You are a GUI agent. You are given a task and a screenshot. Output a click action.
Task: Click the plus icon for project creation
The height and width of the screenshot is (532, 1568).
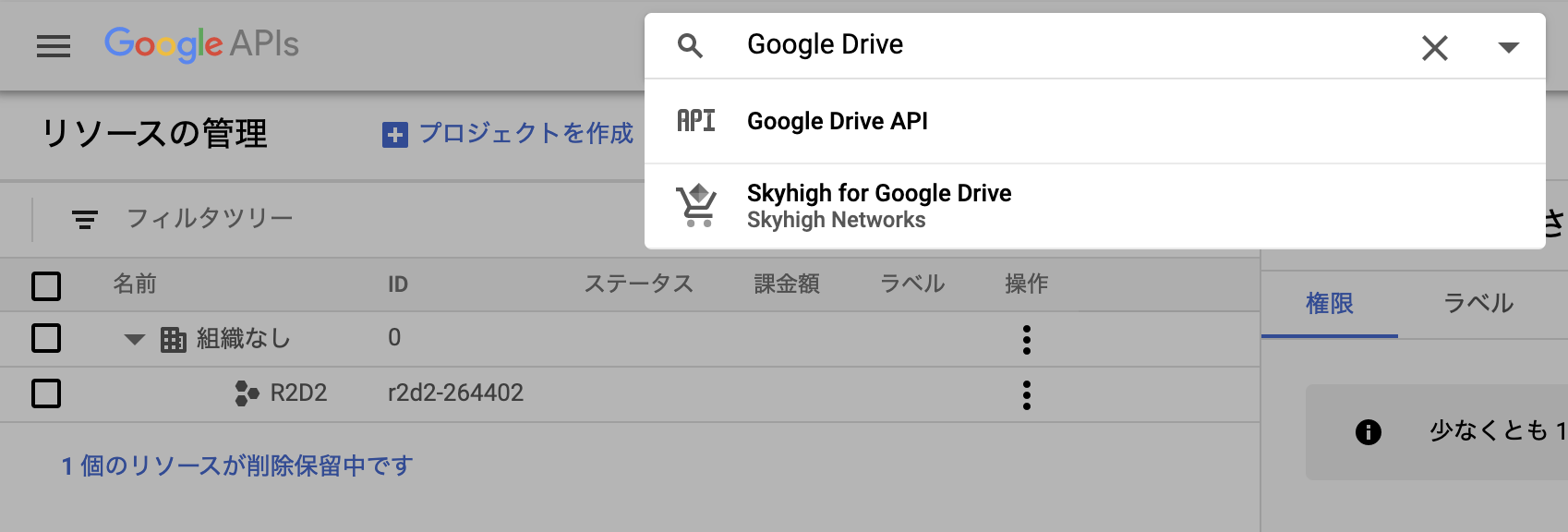[394, 135]
